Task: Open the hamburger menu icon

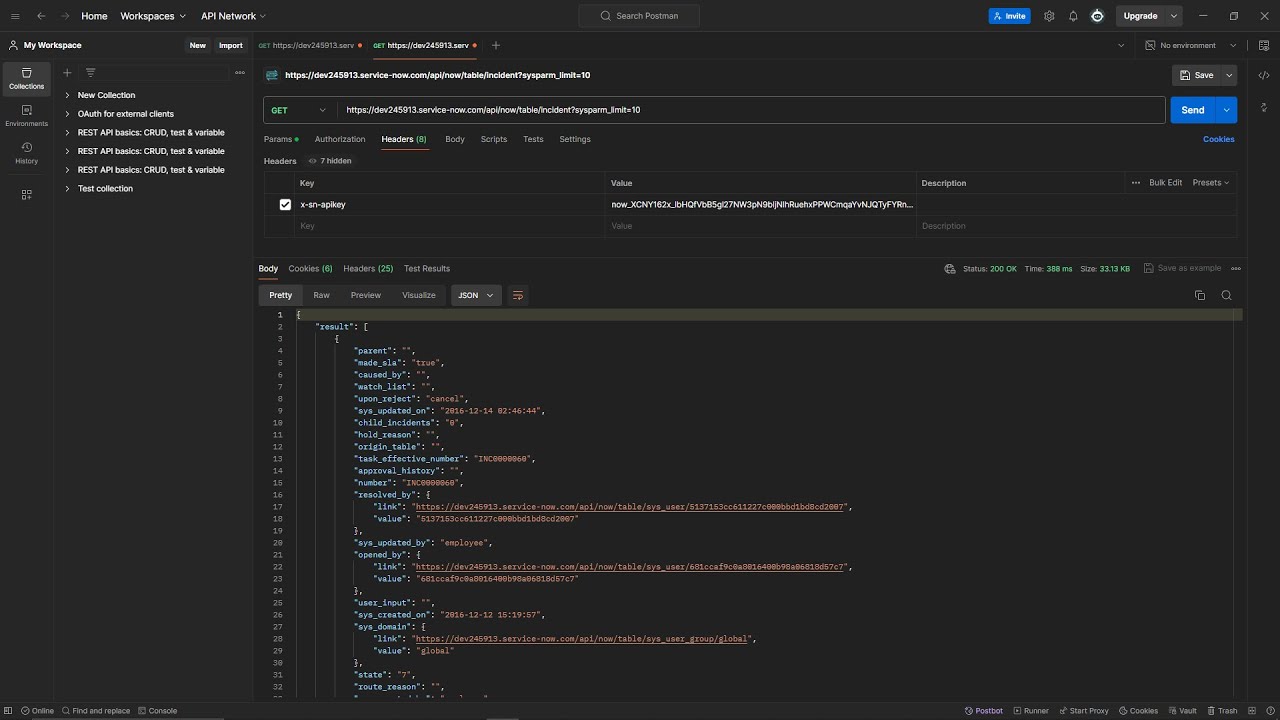Action: point(15,16)
